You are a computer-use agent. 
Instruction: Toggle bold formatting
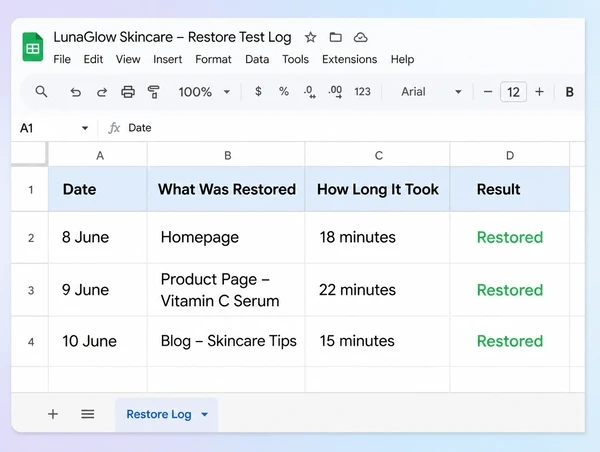[x=569, y=92]
